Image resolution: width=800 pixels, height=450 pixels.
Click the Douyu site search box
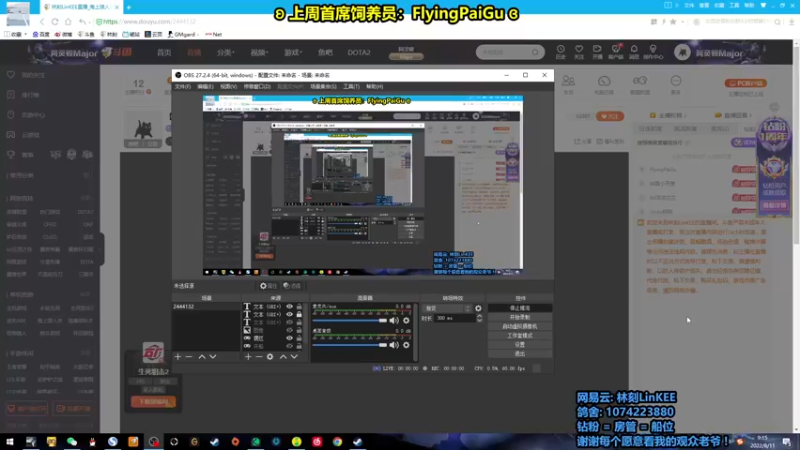tap(510, 52)
